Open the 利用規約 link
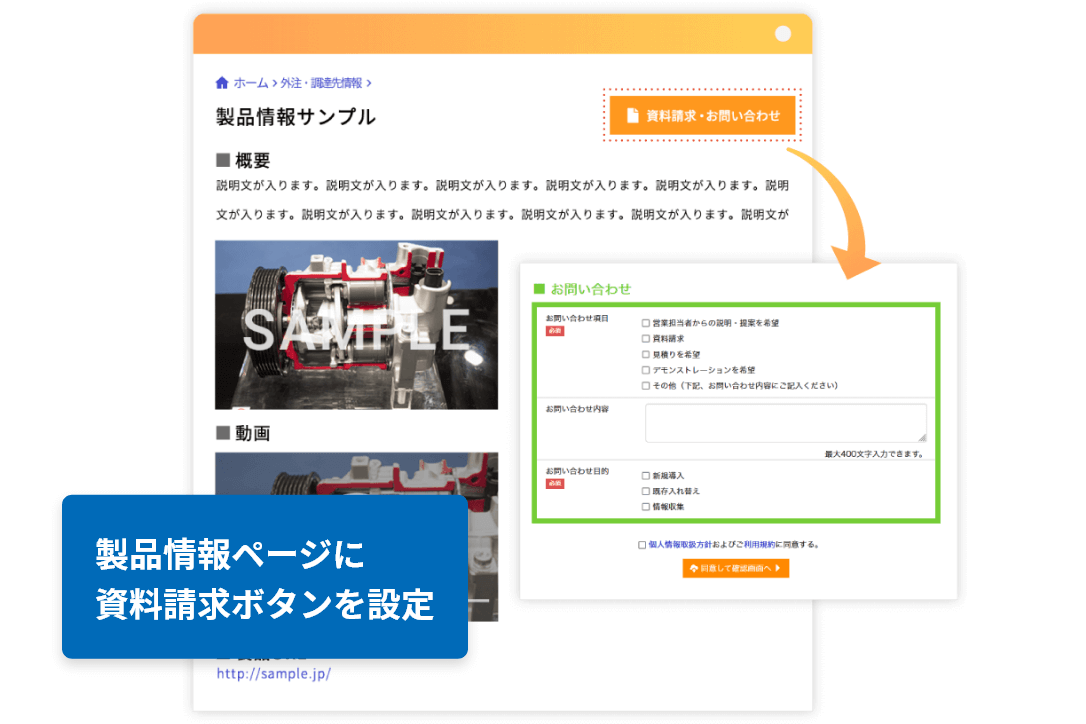 pos(759,545)
